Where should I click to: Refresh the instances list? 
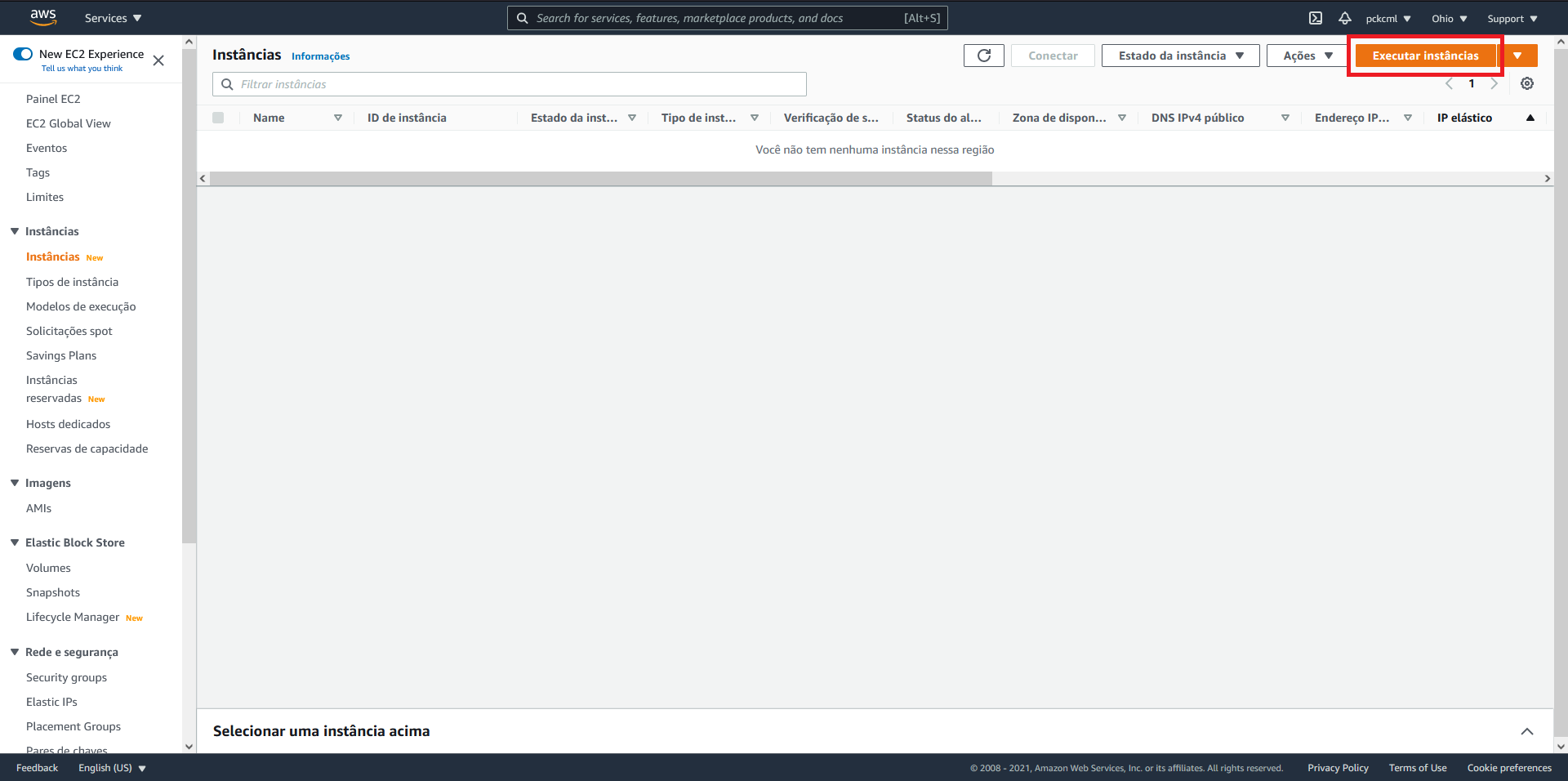tap(983, 56)
